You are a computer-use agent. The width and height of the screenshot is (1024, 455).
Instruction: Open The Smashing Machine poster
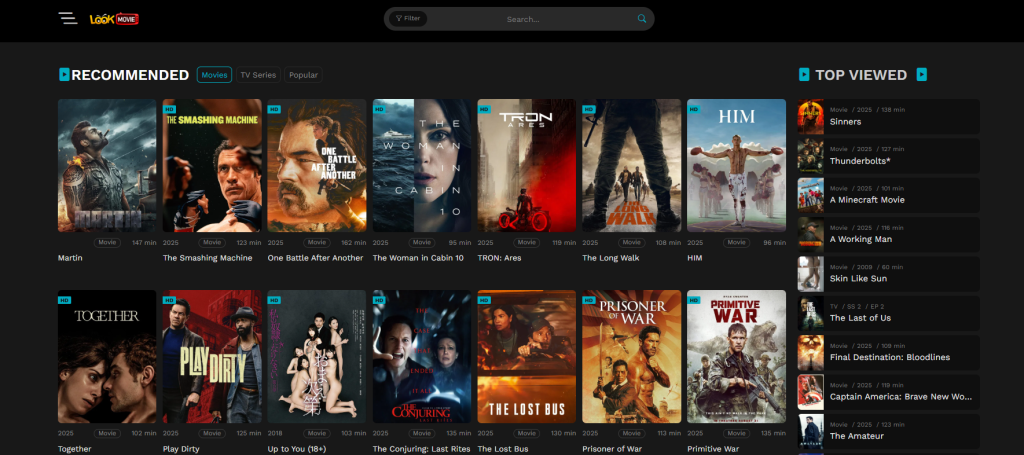click(x=212, y=166)
